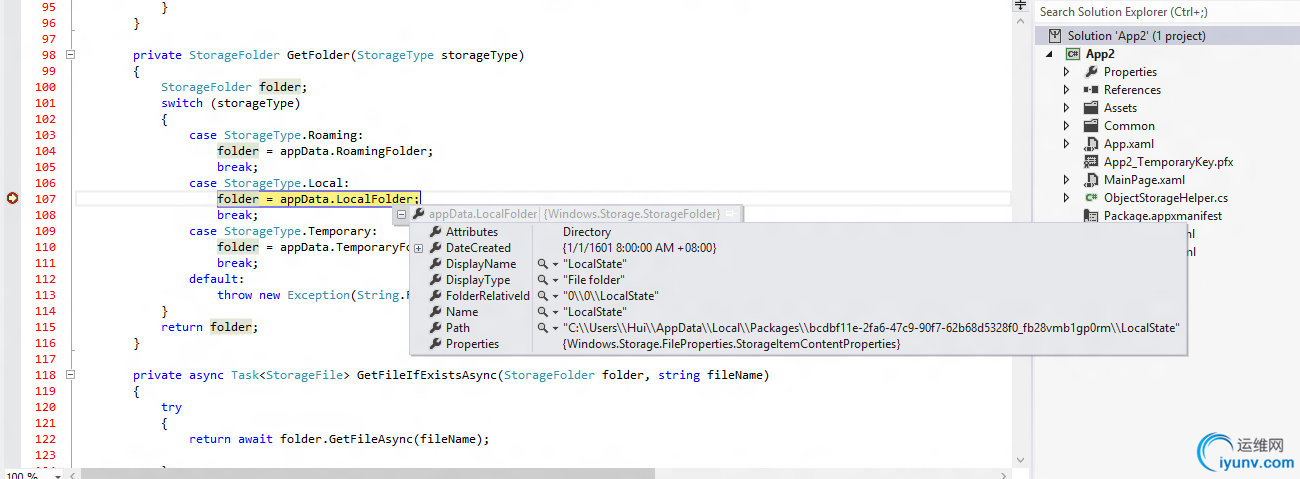The width and height of the screenshot is (1300, 479).
Task: Click the References icon in Solution Explorer
Action: coord(1091,90)
